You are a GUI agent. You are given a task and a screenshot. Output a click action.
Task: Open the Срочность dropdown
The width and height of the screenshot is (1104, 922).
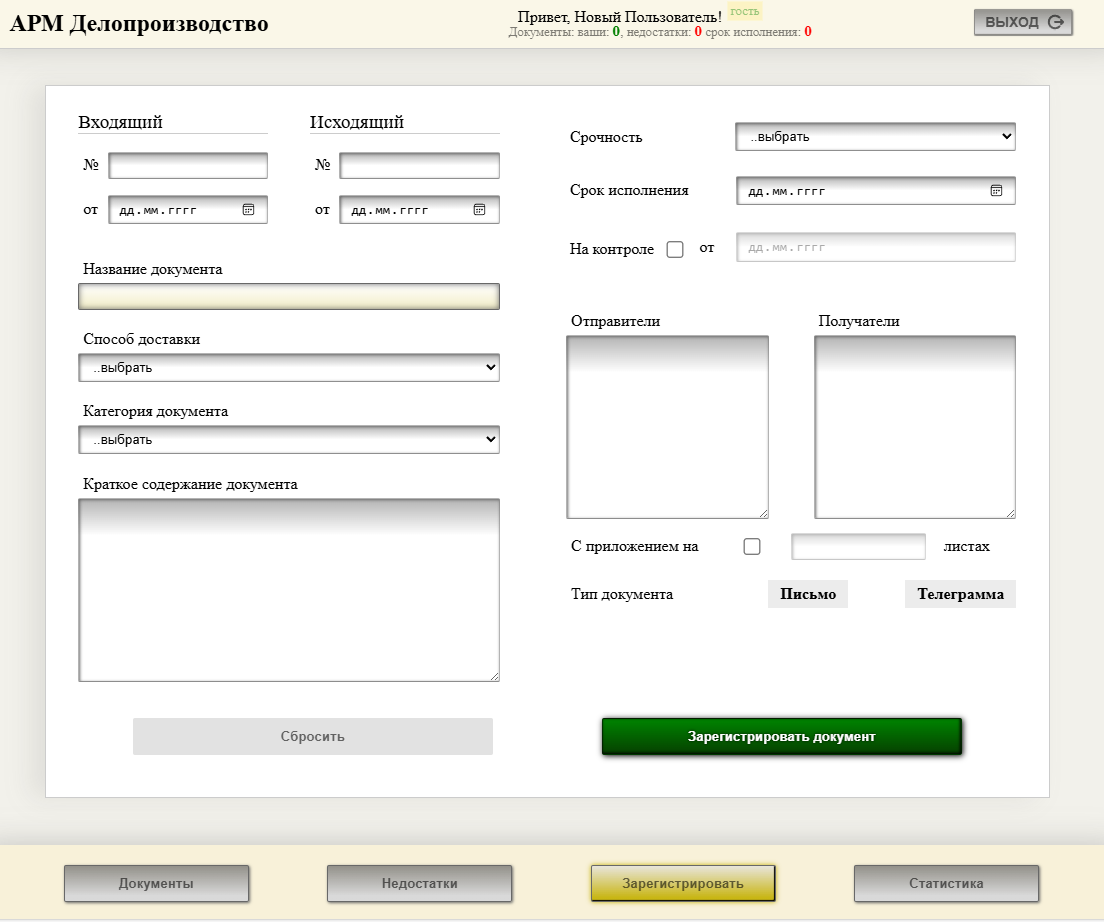point(875,137)
